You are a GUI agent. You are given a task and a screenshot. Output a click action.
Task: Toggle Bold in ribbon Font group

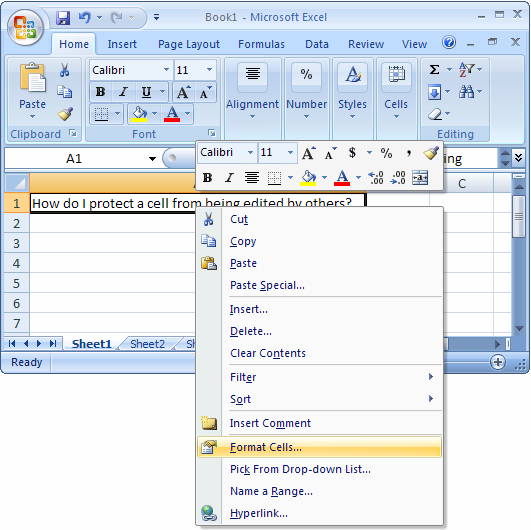pyautogui.click(x=101, y=92)
